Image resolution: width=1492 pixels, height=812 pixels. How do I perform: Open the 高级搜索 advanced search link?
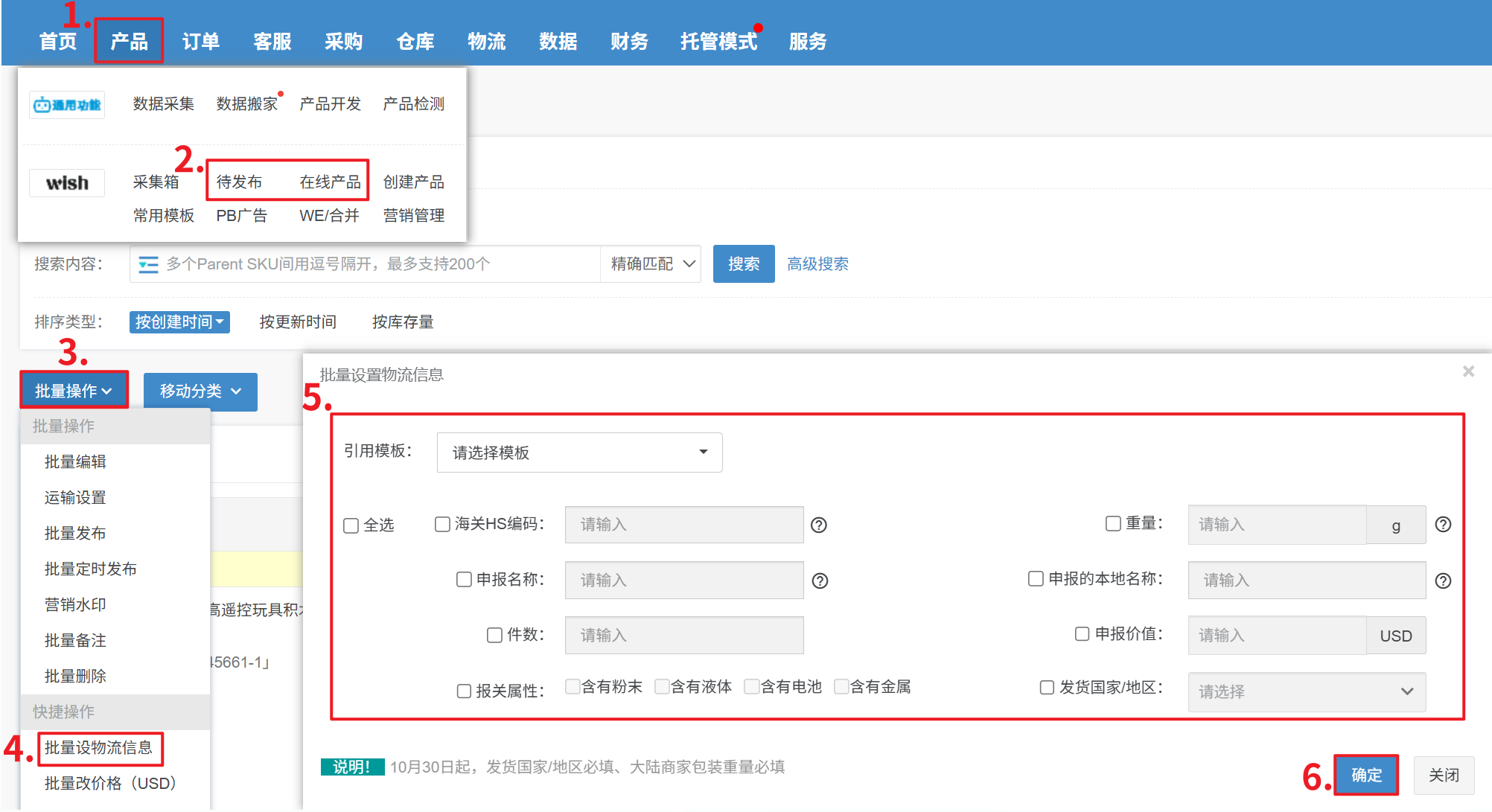[x=817, y=264]
